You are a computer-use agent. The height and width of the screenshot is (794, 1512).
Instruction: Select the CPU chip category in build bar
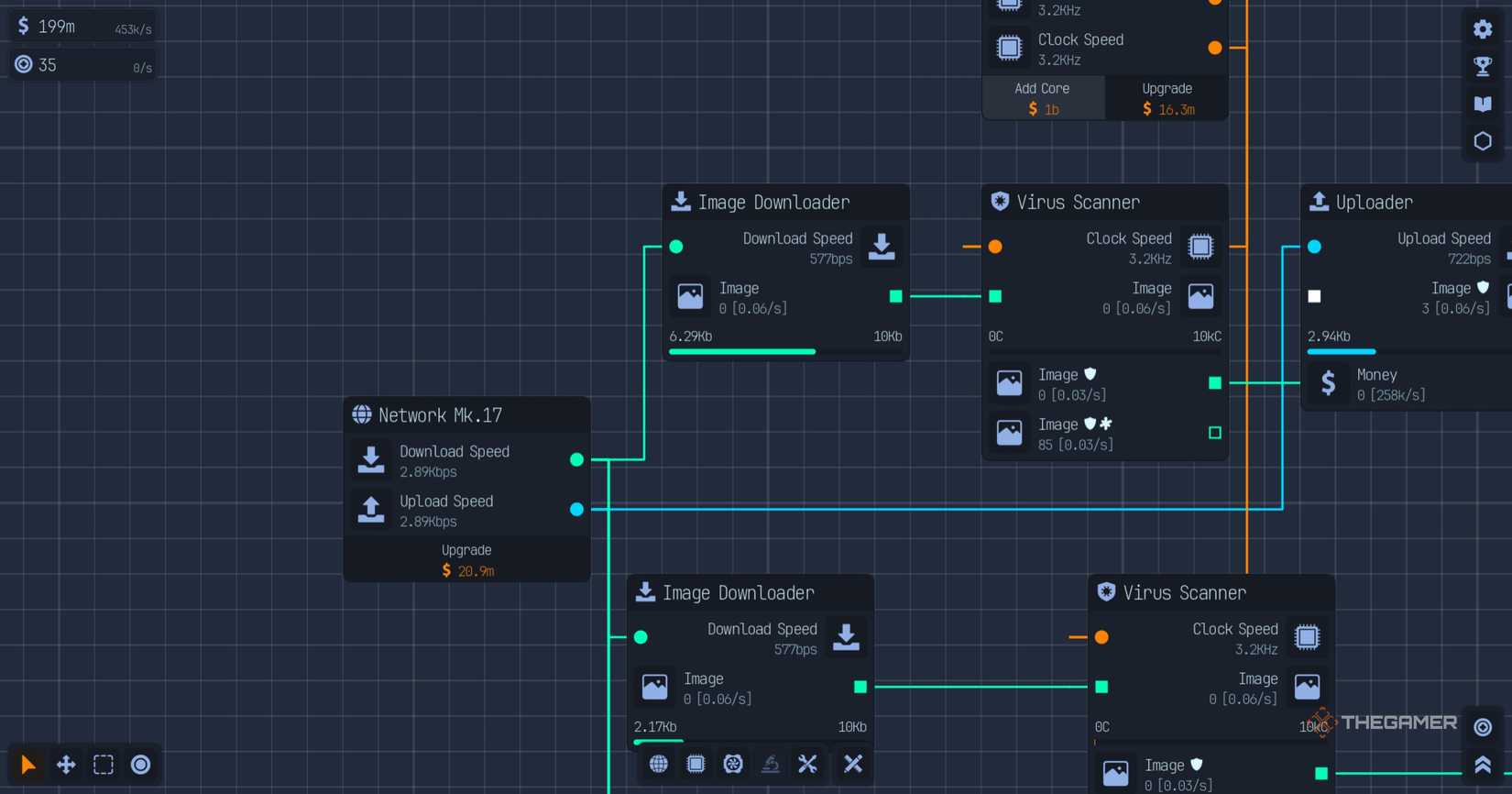(x=696, y=764)
